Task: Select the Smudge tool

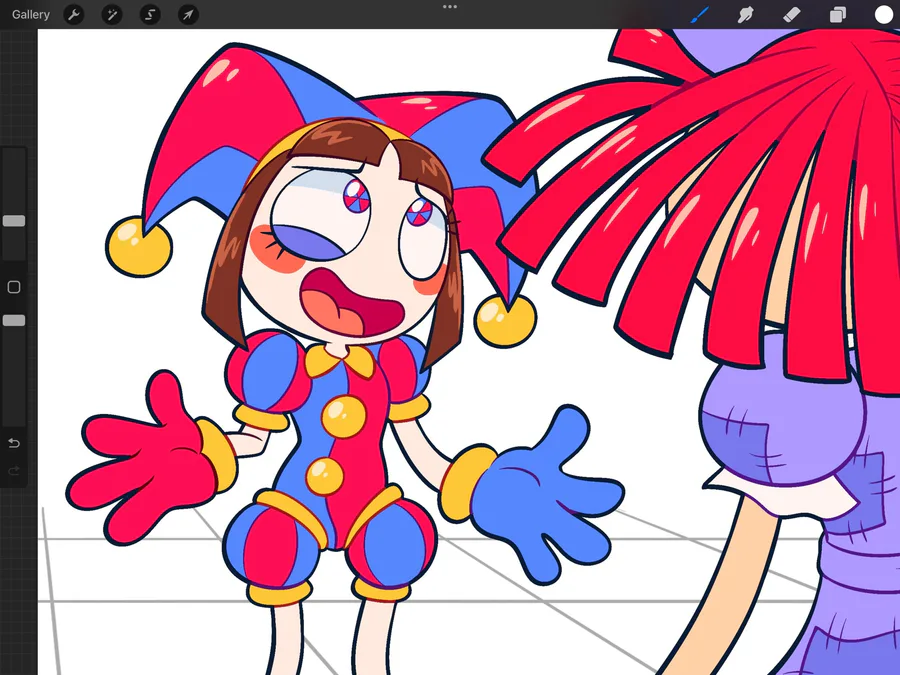Action: [745, 14]
